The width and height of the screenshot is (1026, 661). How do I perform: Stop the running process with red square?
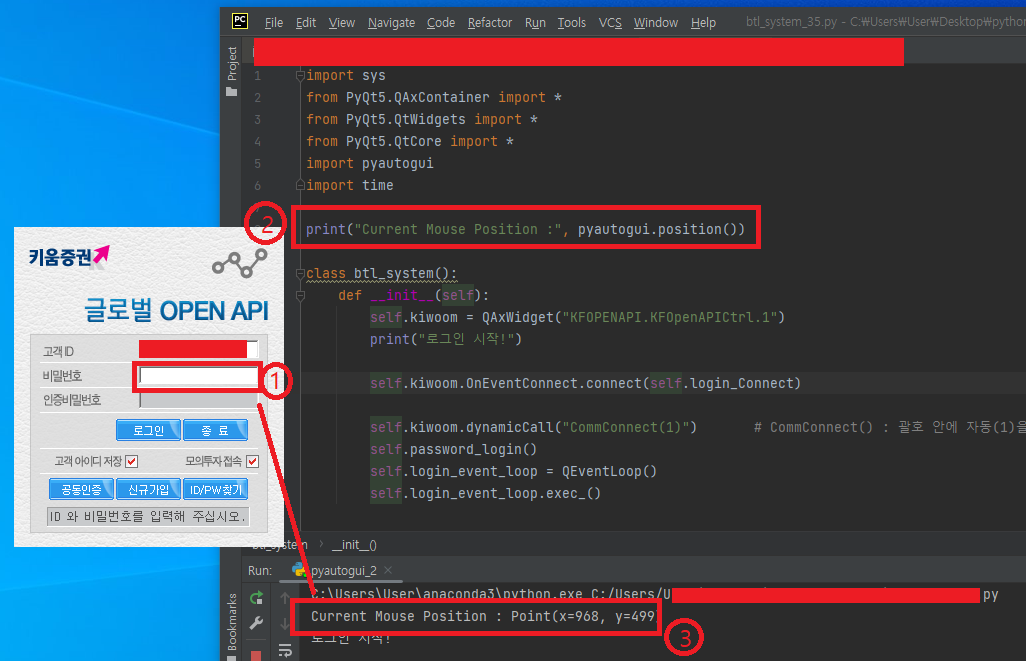[x=256, y=656]
